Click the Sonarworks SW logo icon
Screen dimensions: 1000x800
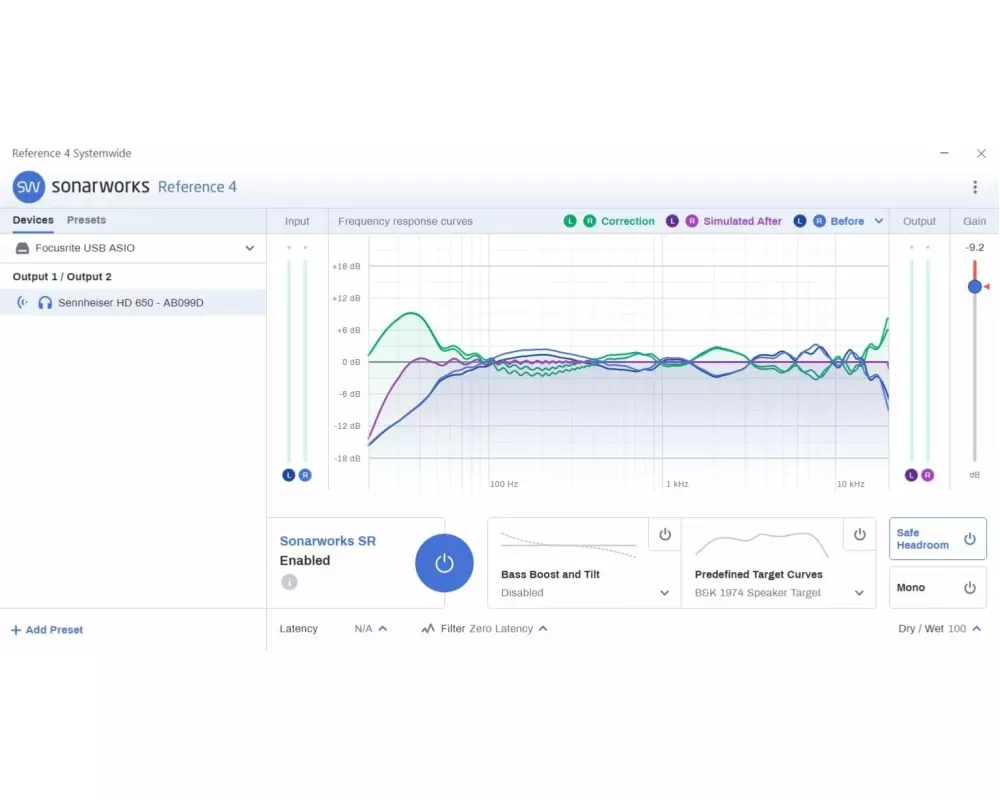pyautogui.click(x=29, y=187)
